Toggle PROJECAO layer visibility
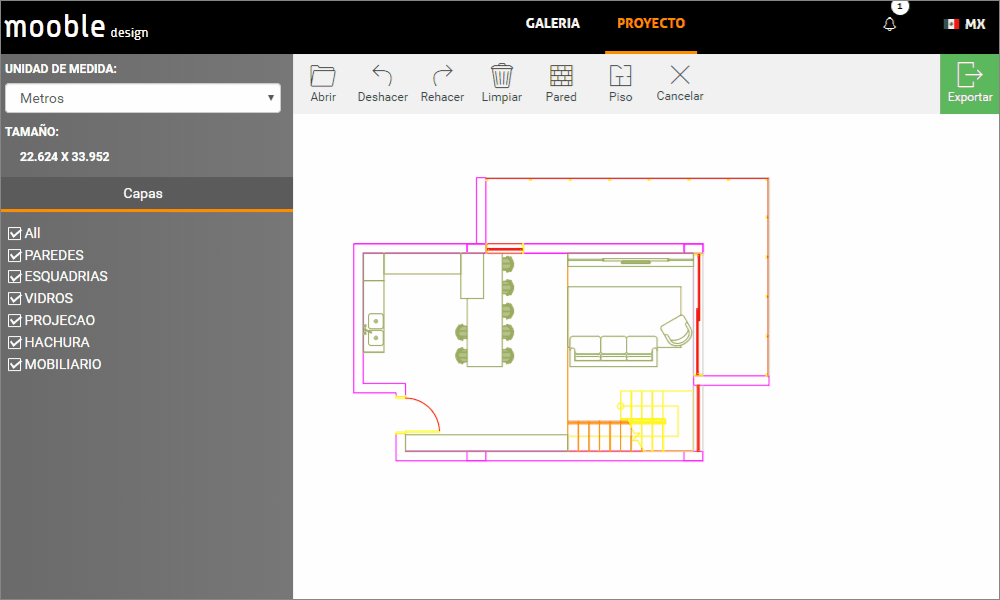This screenshot has height=600, width=1000. 15,321
